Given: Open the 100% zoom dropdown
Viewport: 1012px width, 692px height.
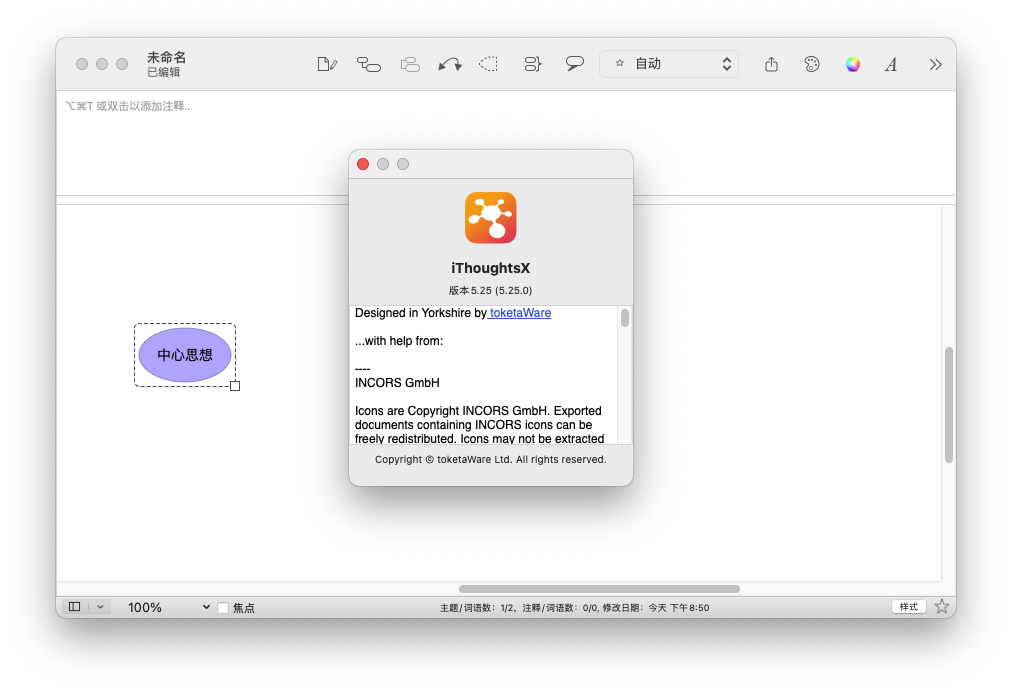Looking at the screenshot, I should point(168,607).
